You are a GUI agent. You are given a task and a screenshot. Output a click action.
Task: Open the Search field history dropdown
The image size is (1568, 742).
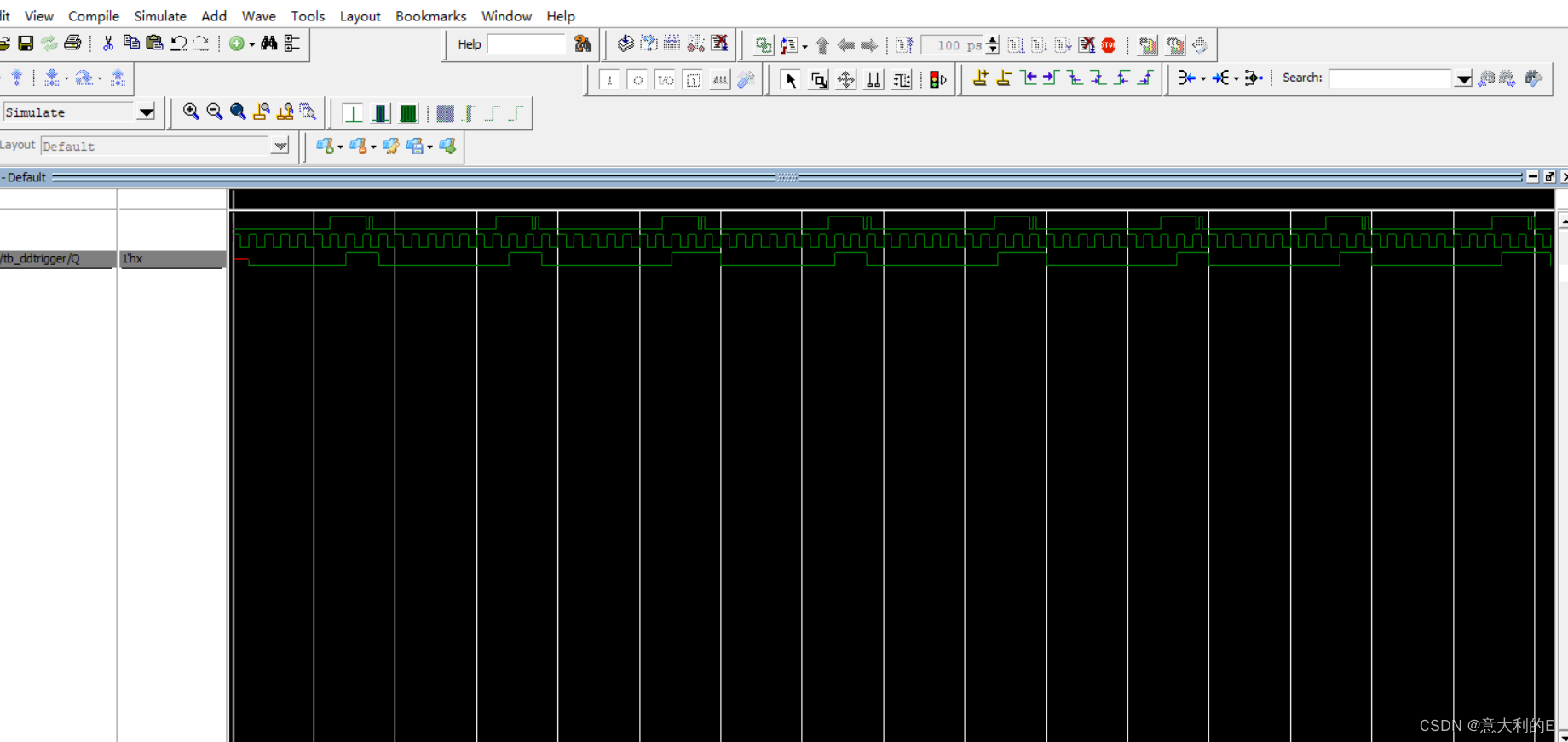pyautogui.click(x=1463, y=79)
